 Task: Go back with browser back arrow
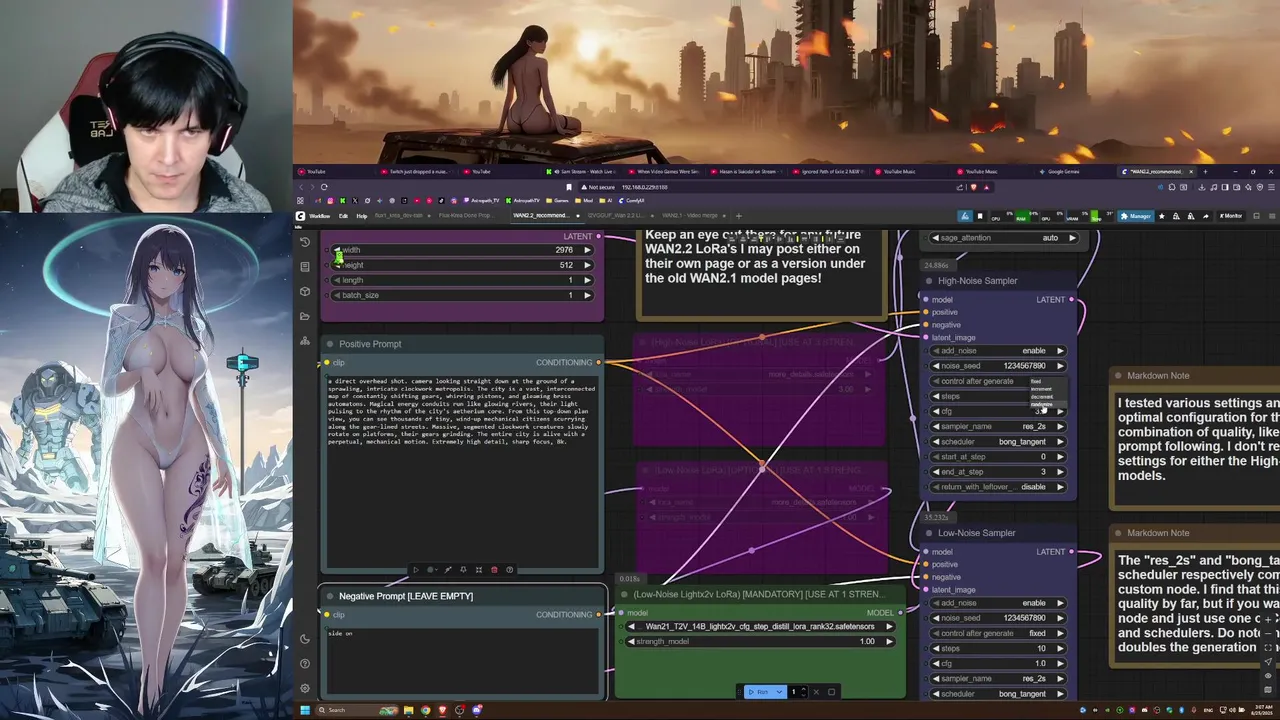[x=301, y=187]
